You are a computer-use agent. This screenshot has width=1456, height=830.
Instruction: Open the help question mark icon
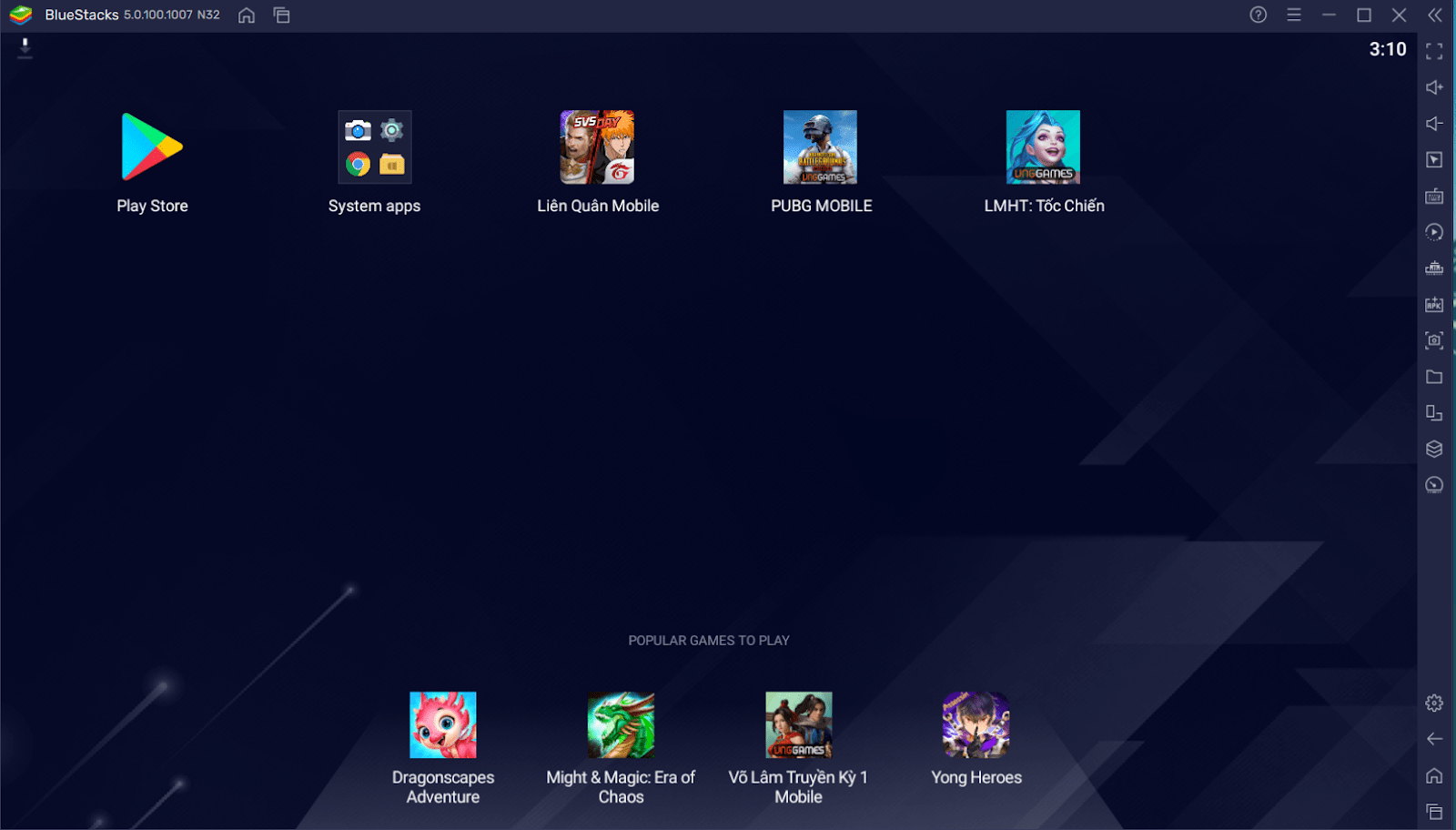pyautogui.click(x=1258, y=15)
